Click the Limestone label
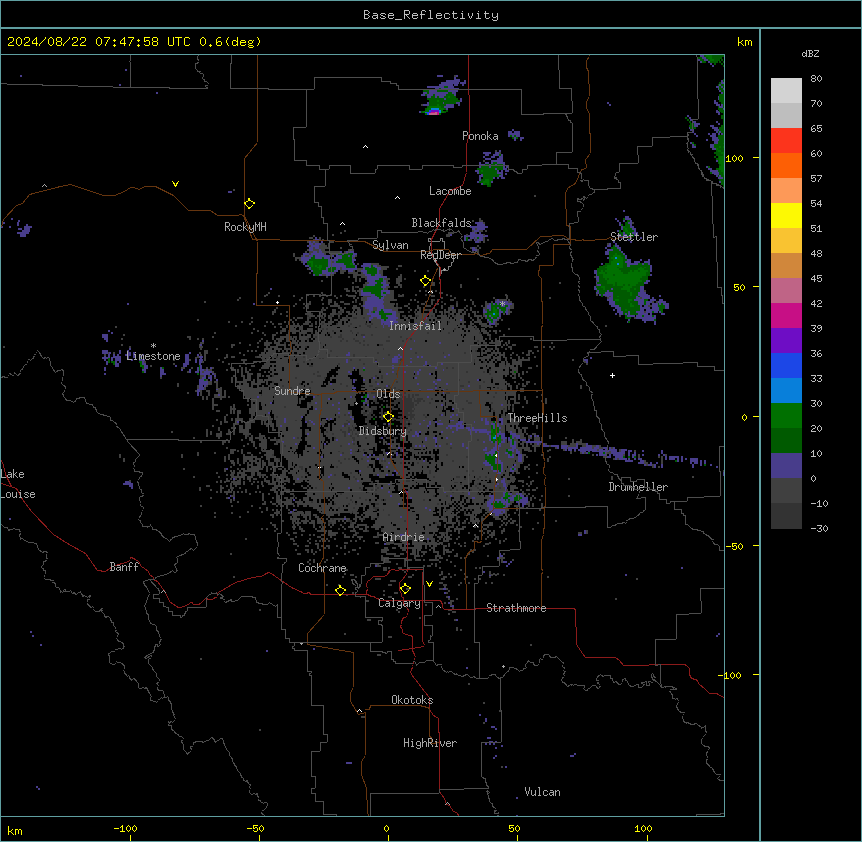Screen dimensions: 862x842 coord(153,356)
